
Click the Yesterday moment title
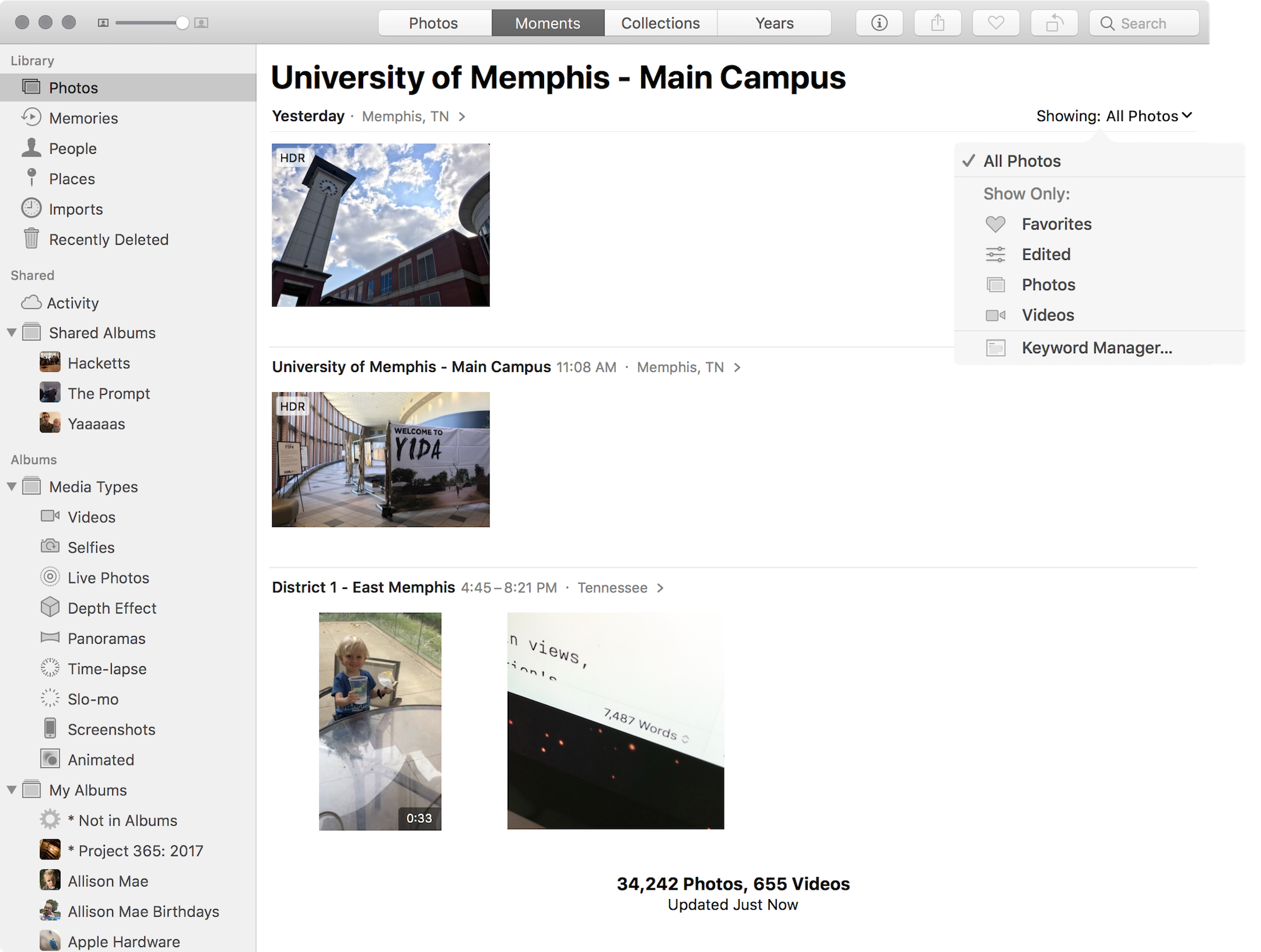(308, 116)
